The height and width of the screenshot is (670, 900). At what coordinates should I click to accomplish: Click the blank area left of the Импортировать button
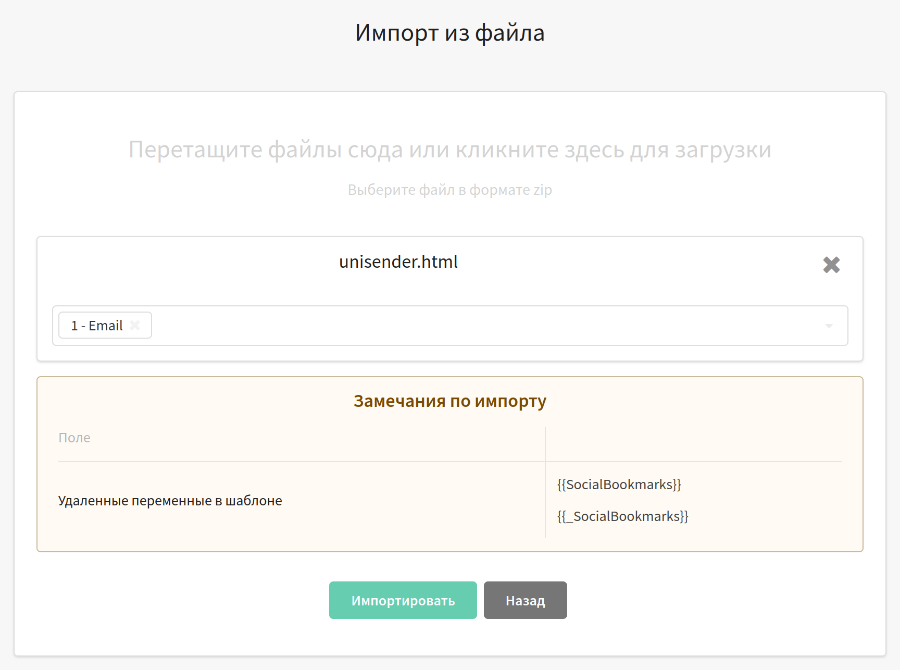(x=172, y=600)
